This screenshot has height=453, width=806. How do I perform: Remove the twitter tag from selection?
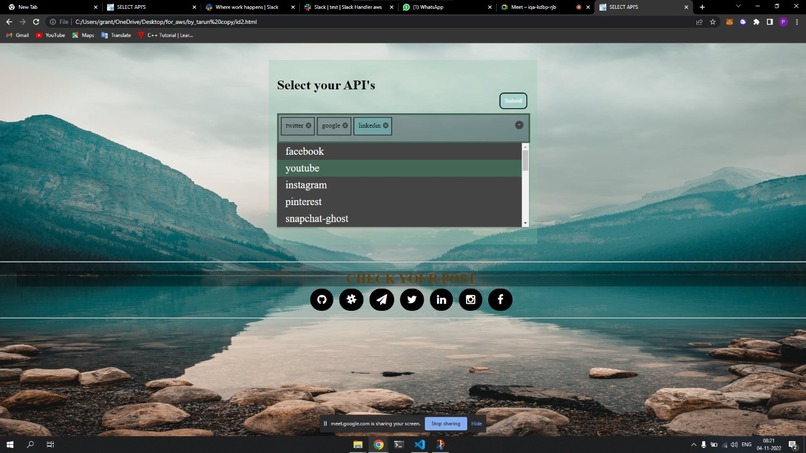point(308,125)
